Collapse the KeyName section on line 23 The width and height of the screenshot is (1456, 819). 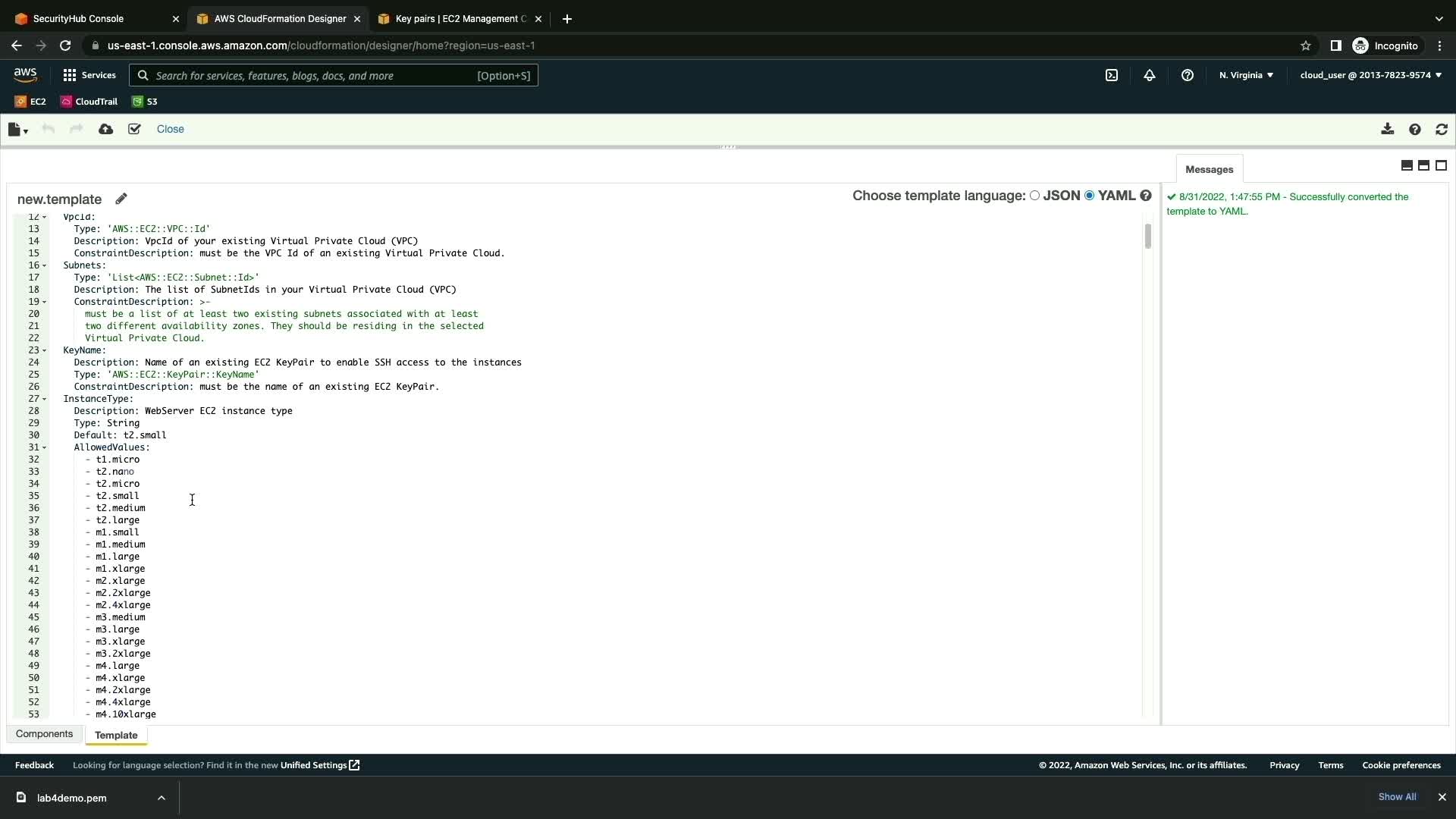click(x=45, y=350)
